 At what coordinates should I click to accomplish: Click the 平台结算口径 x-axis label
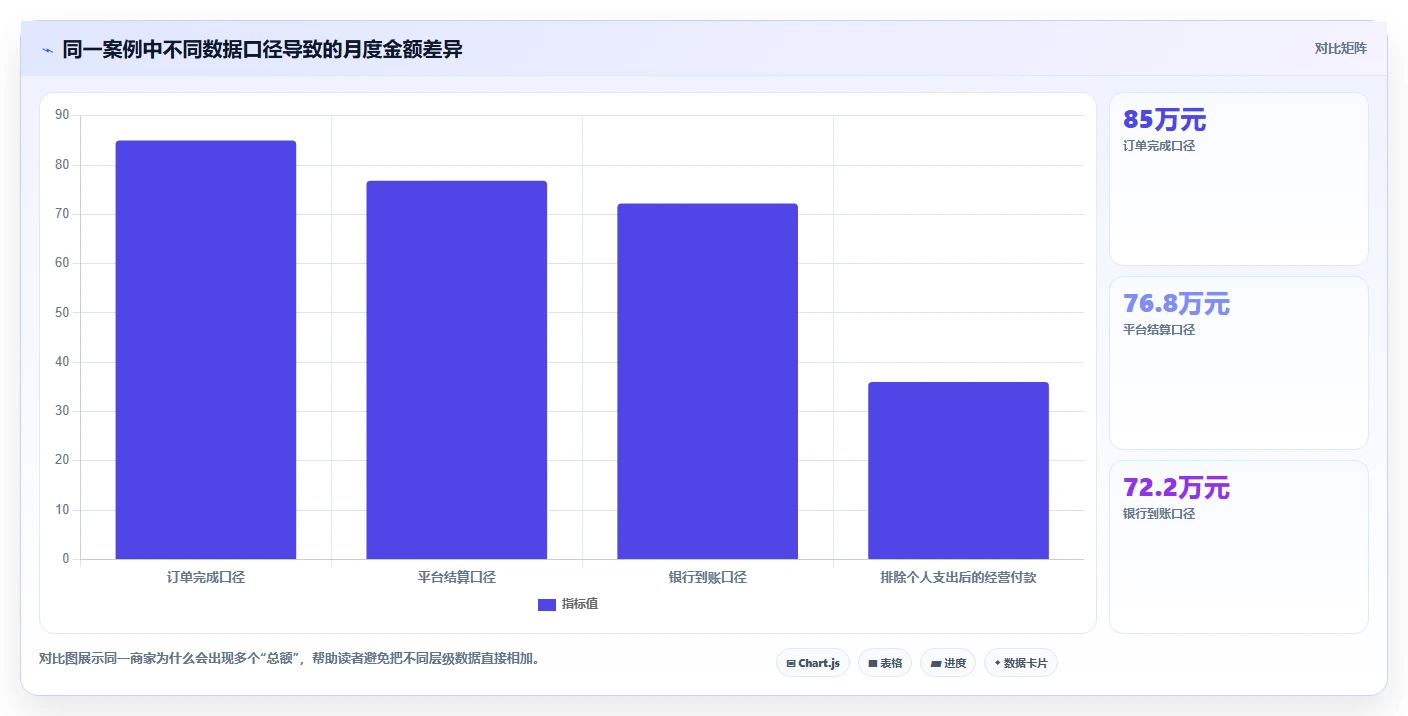(x=457, y=577)
